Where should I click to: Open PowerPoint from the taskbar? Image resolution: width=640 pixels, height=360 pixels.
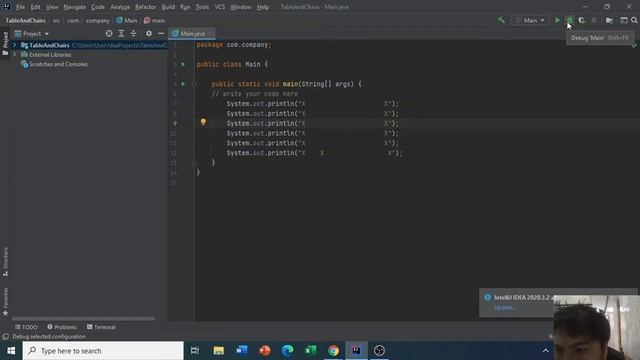point(264,351)
